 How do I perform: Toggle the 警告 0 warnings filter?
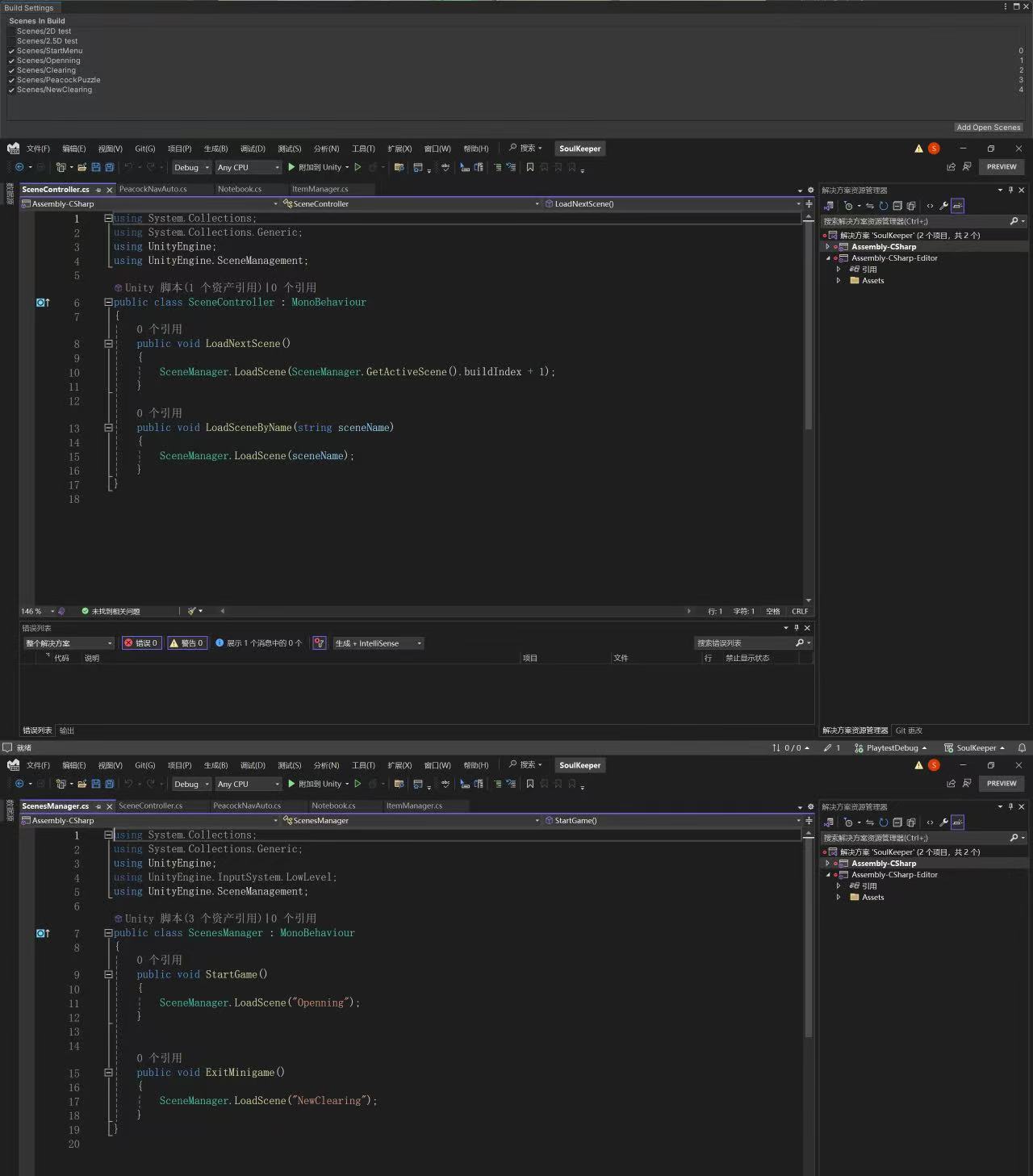[187, 643]
